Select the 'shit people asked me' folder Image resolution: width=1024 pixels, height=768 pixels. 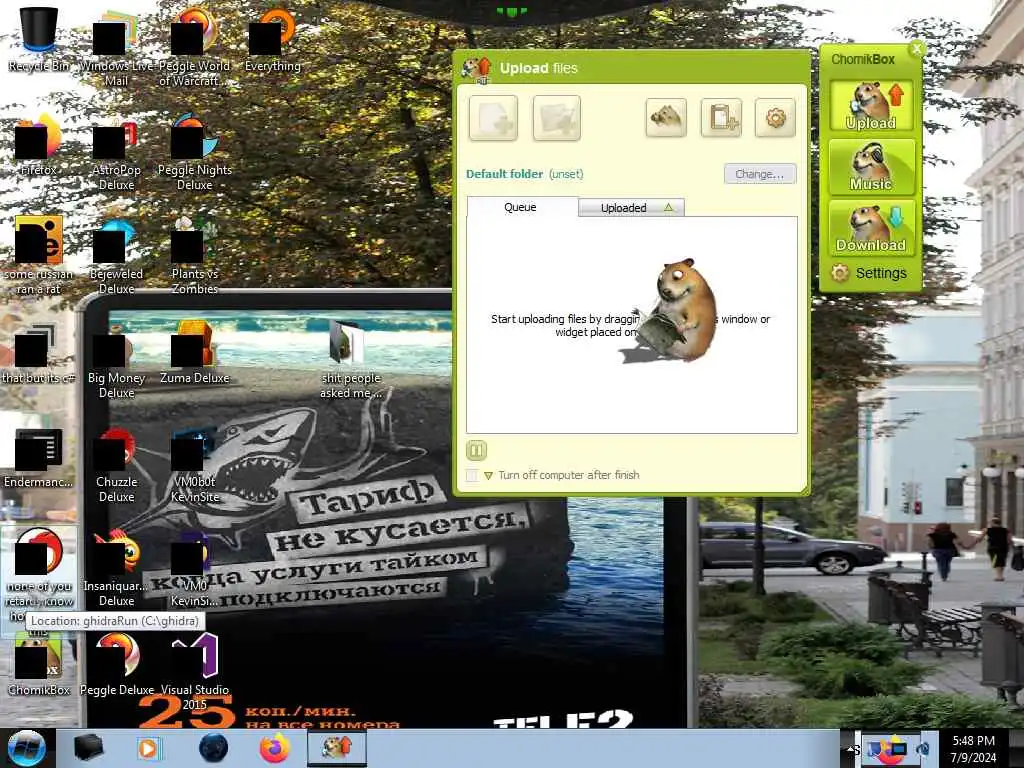point(351,359)
